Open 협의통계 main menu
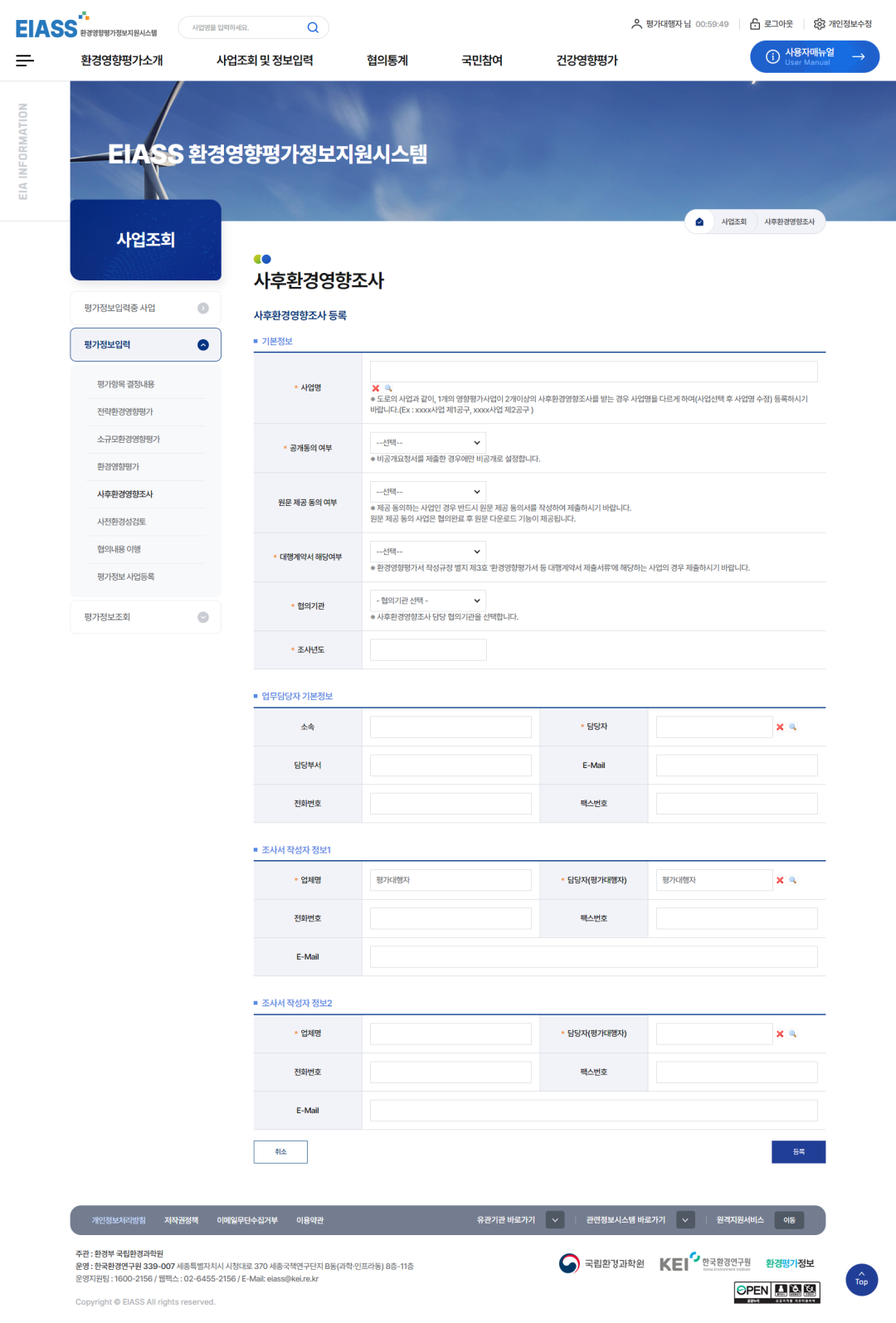Image resolution: width=896 pixels, height=1323 pixels. pyautogui.click(x=387, y=61)
